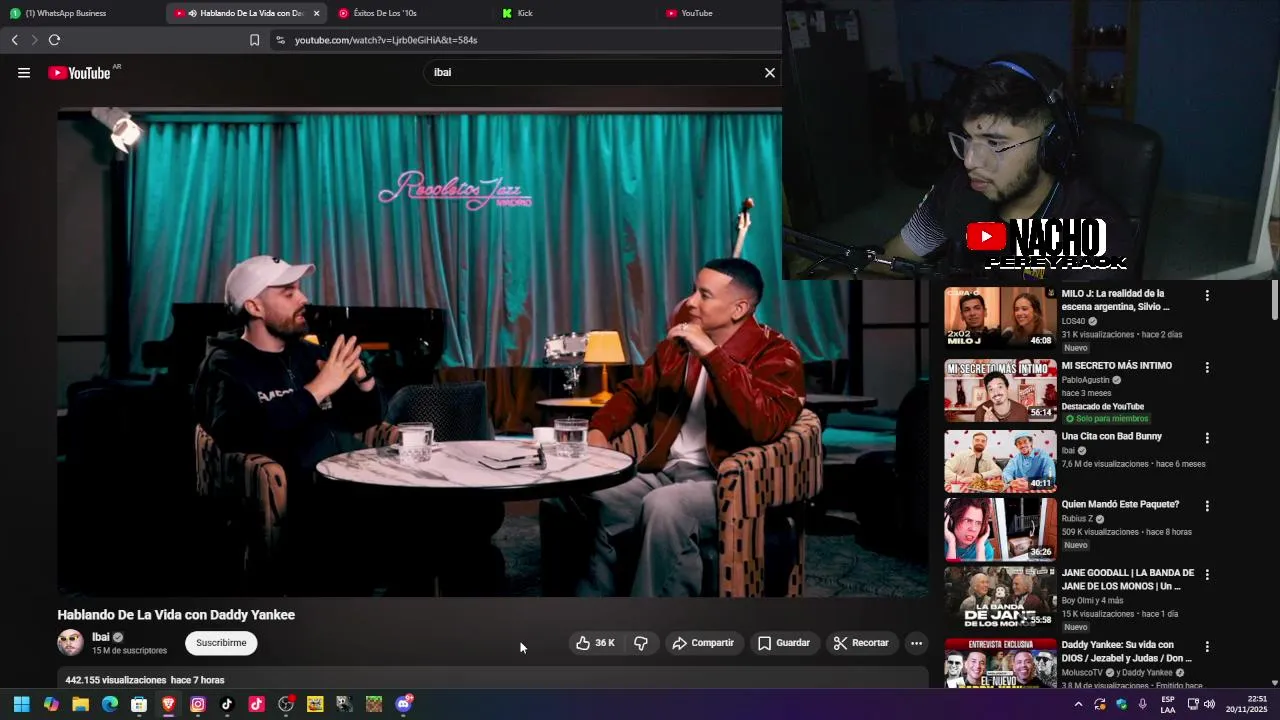Click the video title Hablando De La Vida
The height and width of the screenshot is (720, 1280).
coord(176,615)
